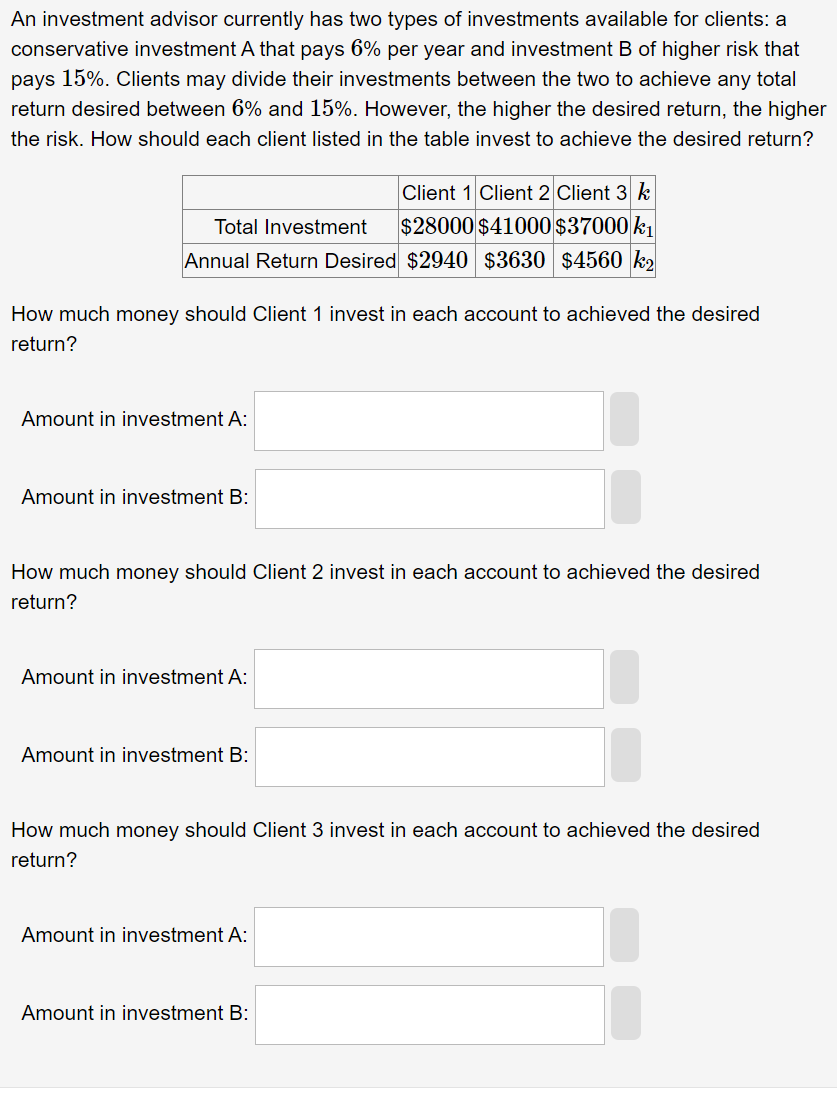Select the $3630 annual return cell
This screenshot has height=1095, width=837.
(514, 260)
